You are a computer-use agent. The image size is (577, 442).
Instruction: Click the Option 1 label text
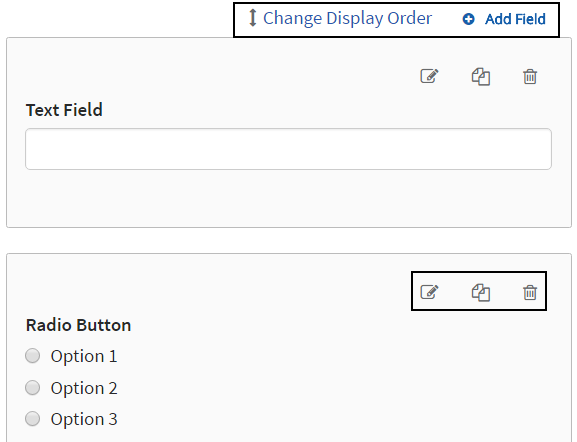point(84,356)
